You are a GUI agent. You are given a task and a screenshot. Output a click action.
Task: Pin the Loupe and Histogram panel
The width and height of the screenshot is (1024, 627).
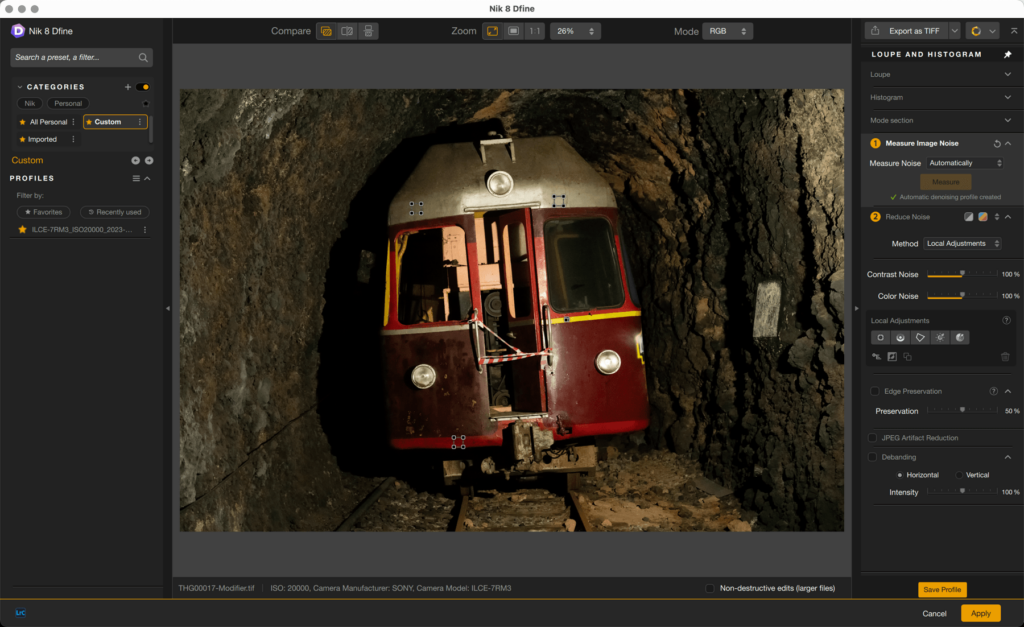(1007, 55)
